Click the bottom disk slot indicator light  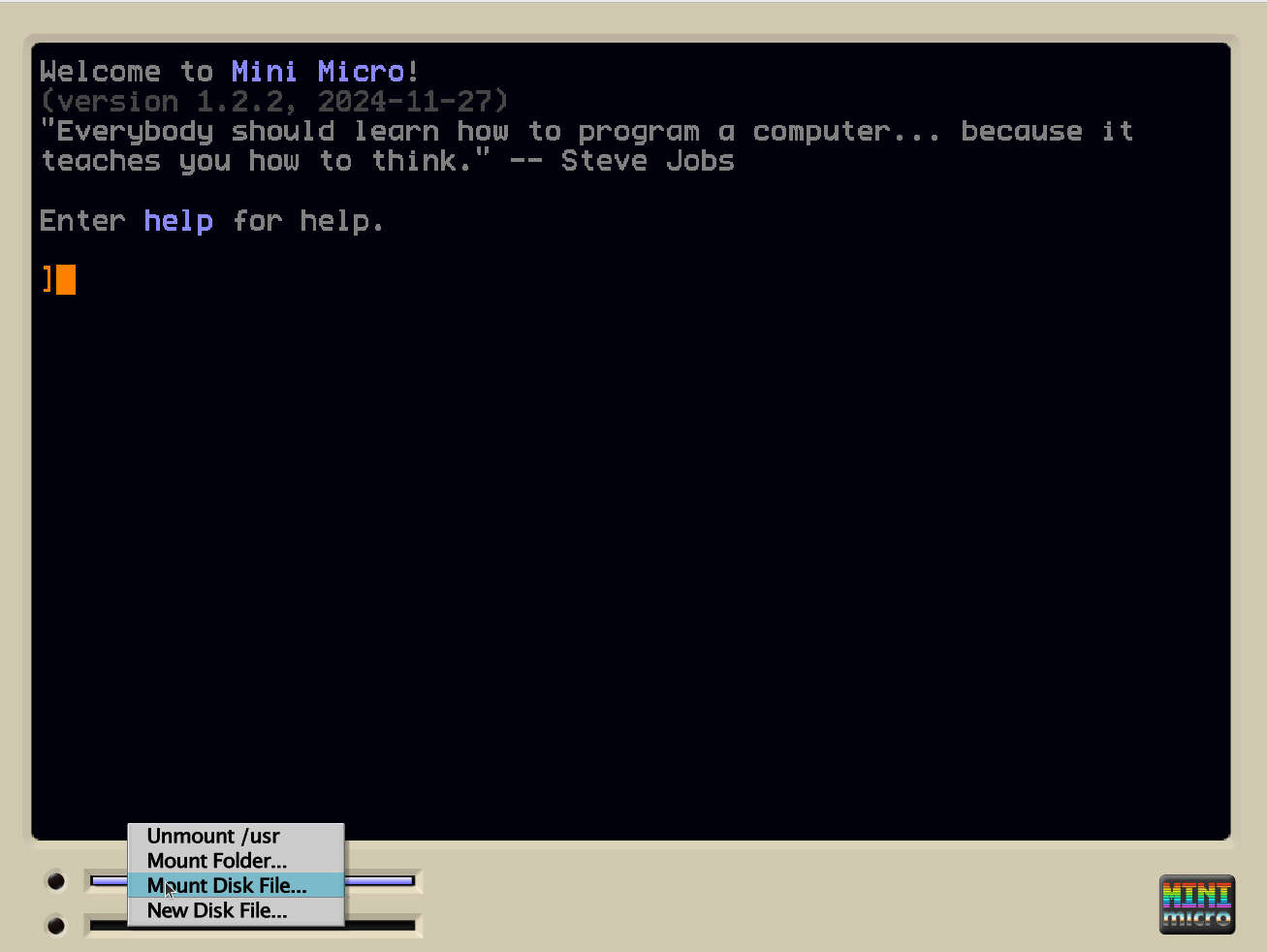(x=55, y=925)
